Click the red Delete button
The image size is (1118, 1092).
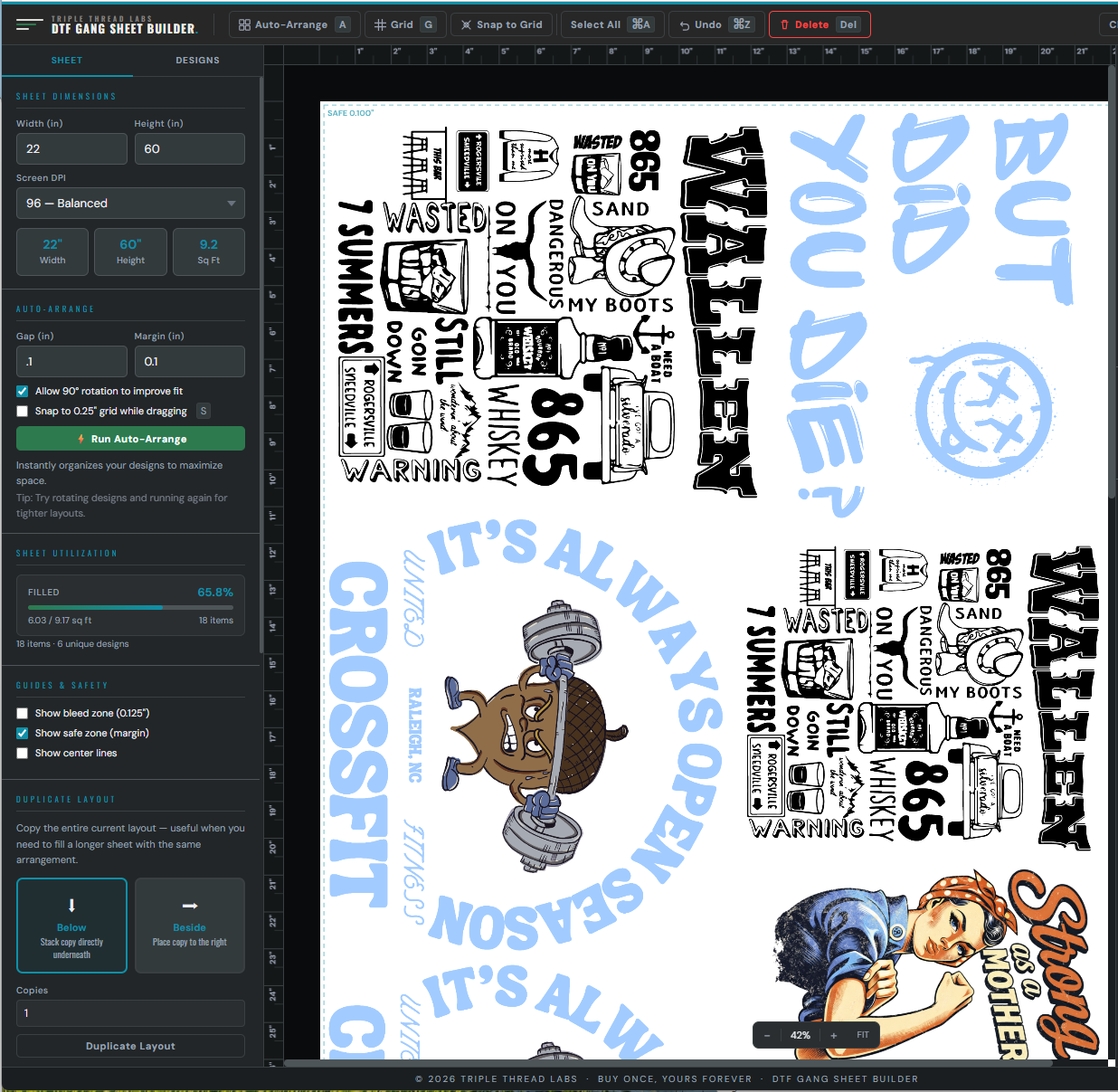[820, 24]
